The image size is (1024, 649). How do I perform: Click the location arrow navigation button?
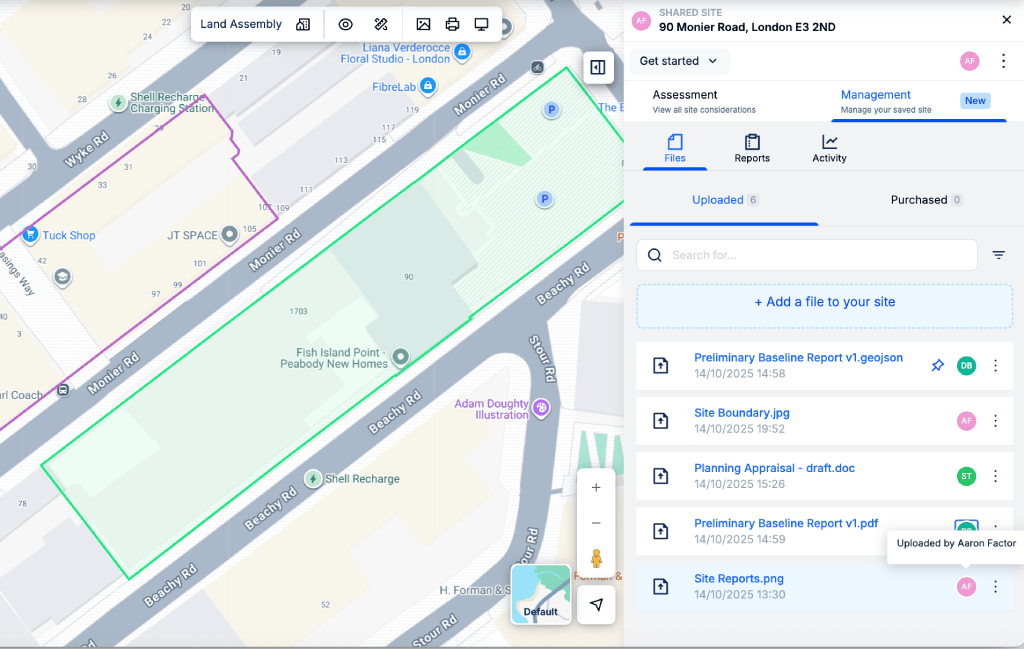596,604
